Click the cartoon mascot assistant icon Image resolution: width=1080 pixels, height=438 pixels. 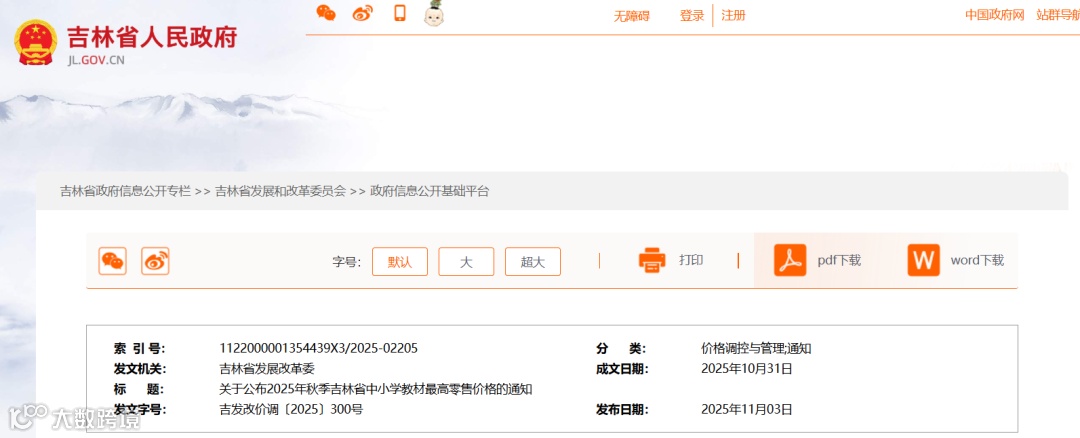tap(434, 14)
